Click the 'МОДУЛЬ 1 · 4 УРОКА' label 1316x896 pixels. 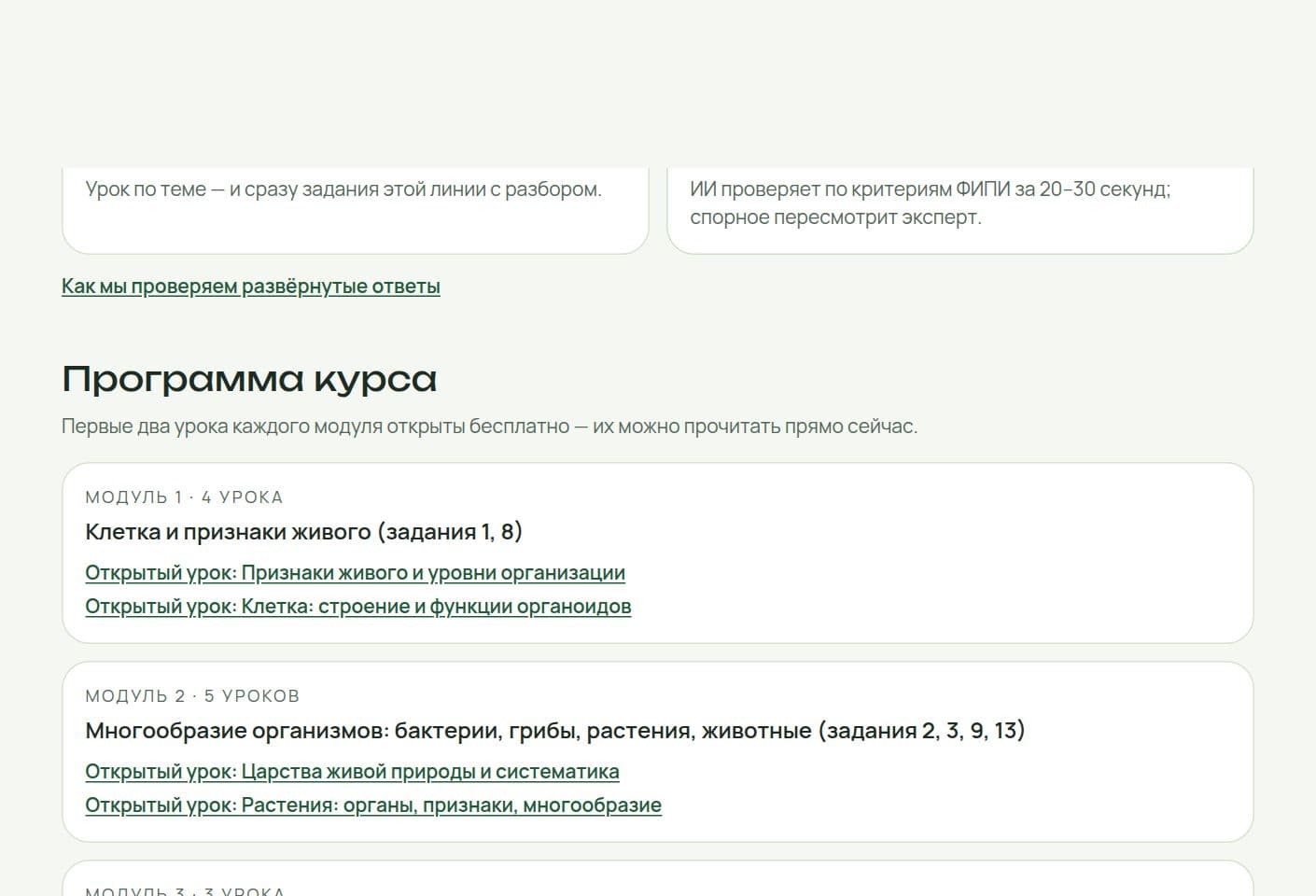point(184,497)
